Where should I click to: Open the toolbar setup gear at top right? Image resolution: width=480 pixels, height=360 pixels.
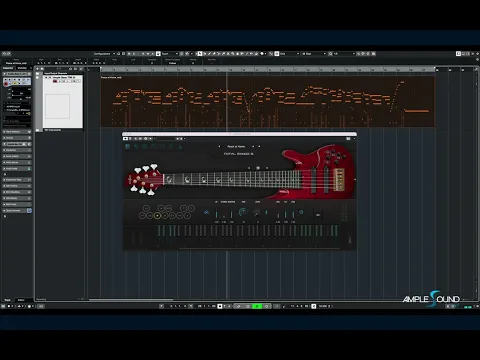tap(477, 53)
